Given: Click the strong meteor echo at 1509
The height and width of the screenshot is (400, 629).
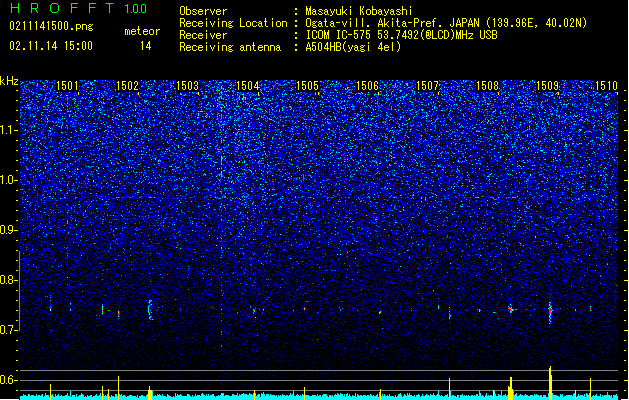Looking at the screenshot, I should click(550, 313).
